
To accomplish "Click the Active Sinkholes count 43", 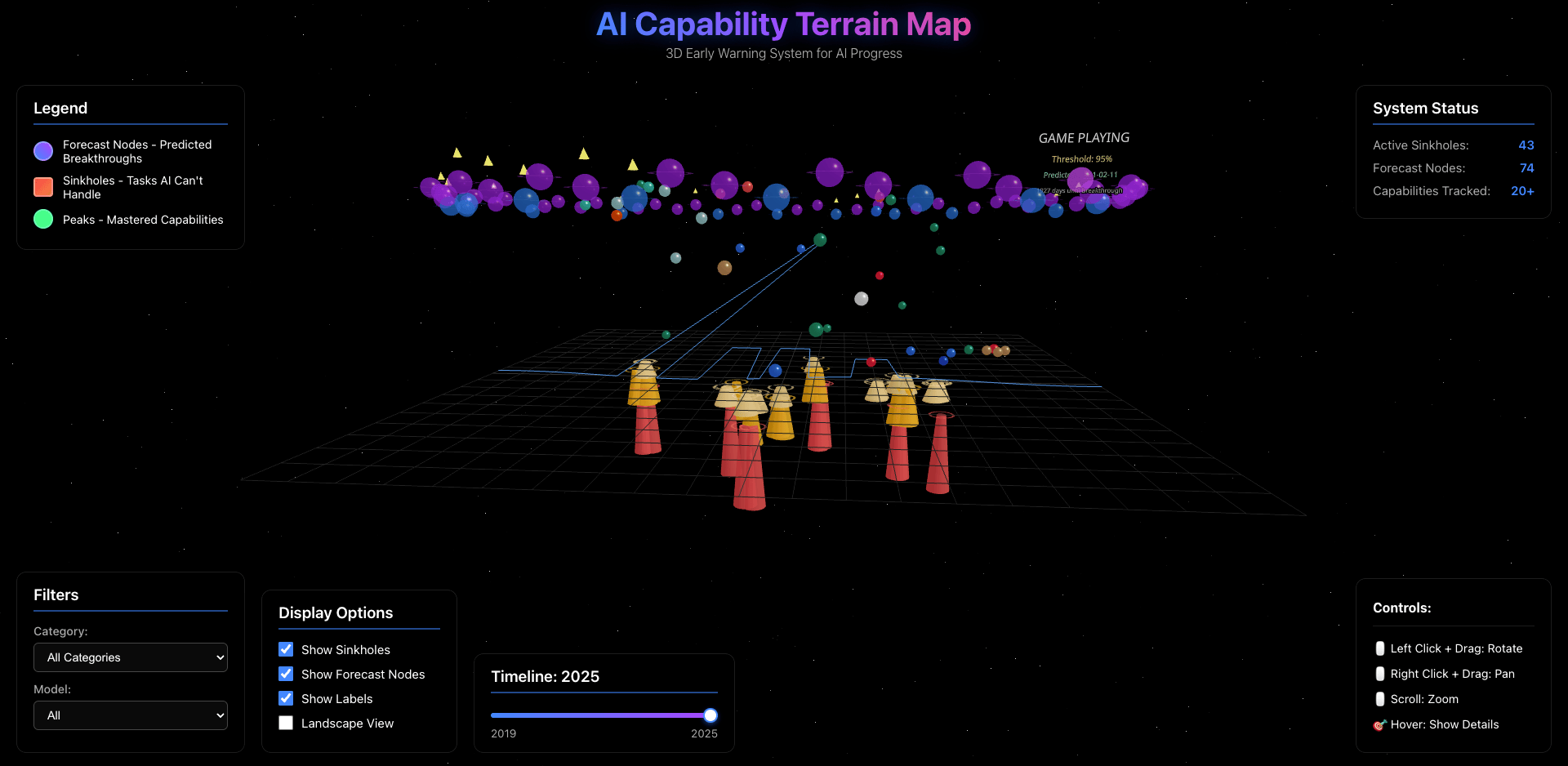I will pos(1526,145).
